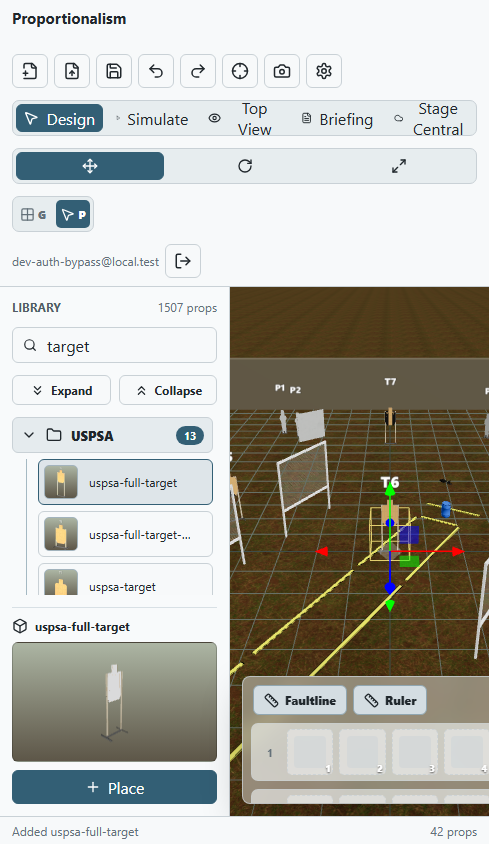Click the USPSA 13 count badge

click(190, 435)
